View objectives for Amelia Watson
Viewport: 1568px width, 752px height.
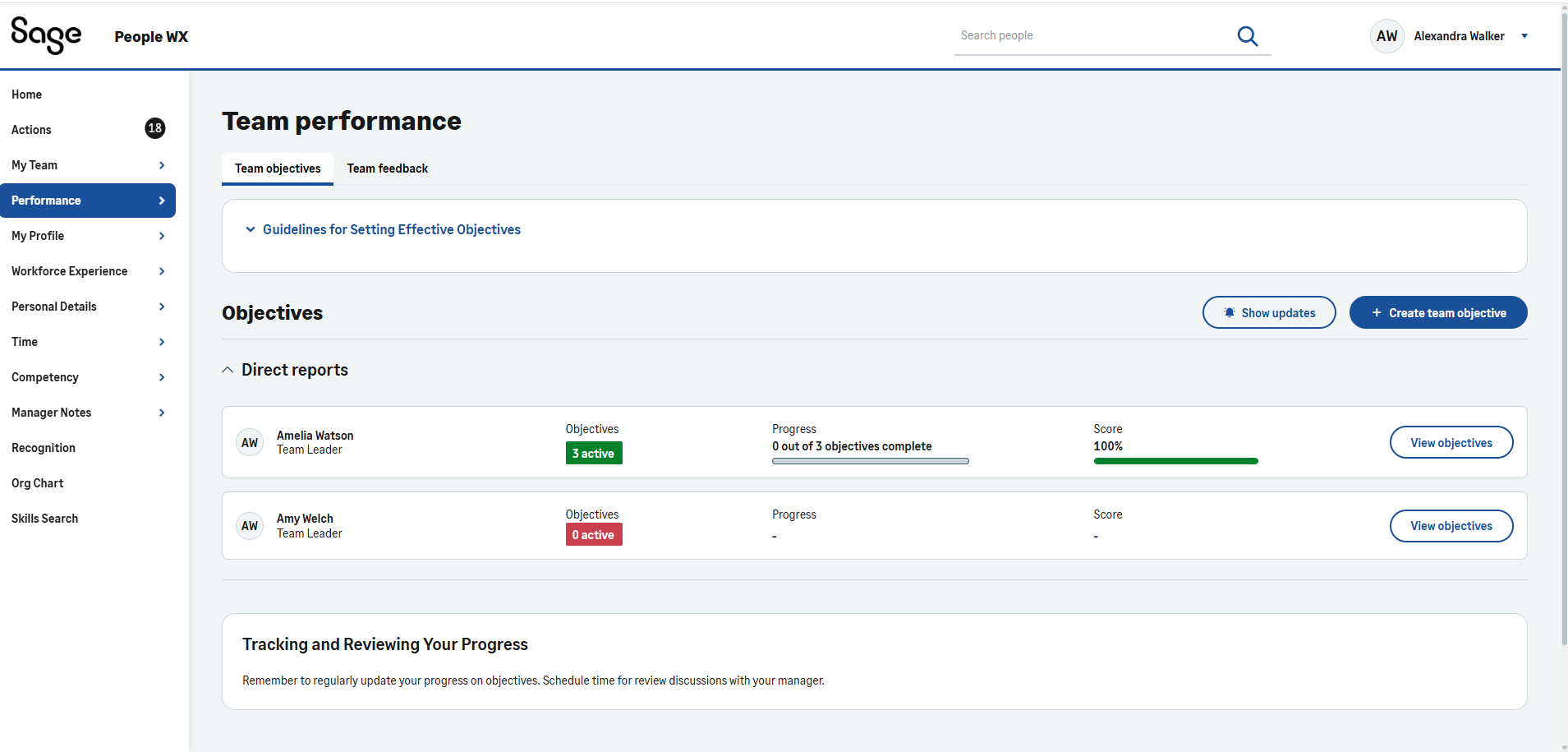coord(1451,443)
